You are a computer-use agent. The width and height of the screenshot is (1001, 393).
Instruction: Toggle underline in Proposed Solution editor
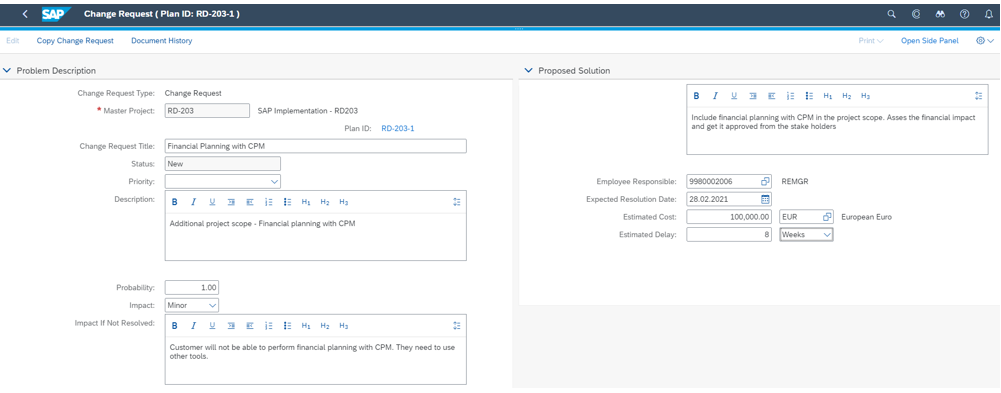pyautogui.click(x=734, y=96)
